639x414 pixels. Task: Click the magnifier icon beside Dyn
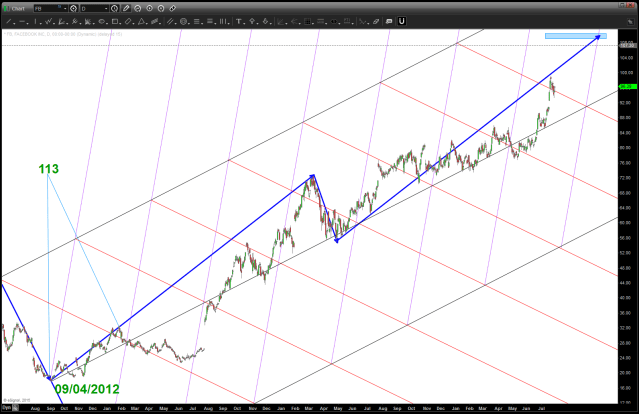[15, 408]
